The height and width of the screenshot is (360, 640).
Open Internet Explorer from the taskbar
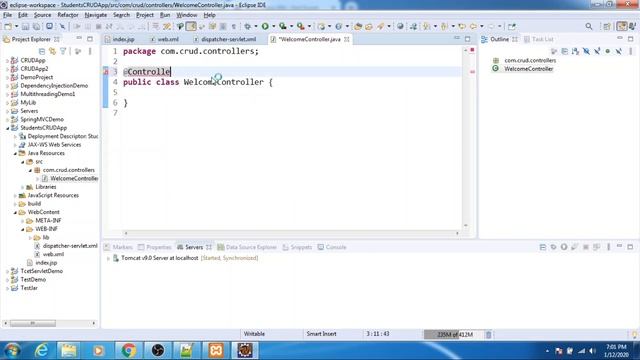pyautogui.click(x=41, y=350)
